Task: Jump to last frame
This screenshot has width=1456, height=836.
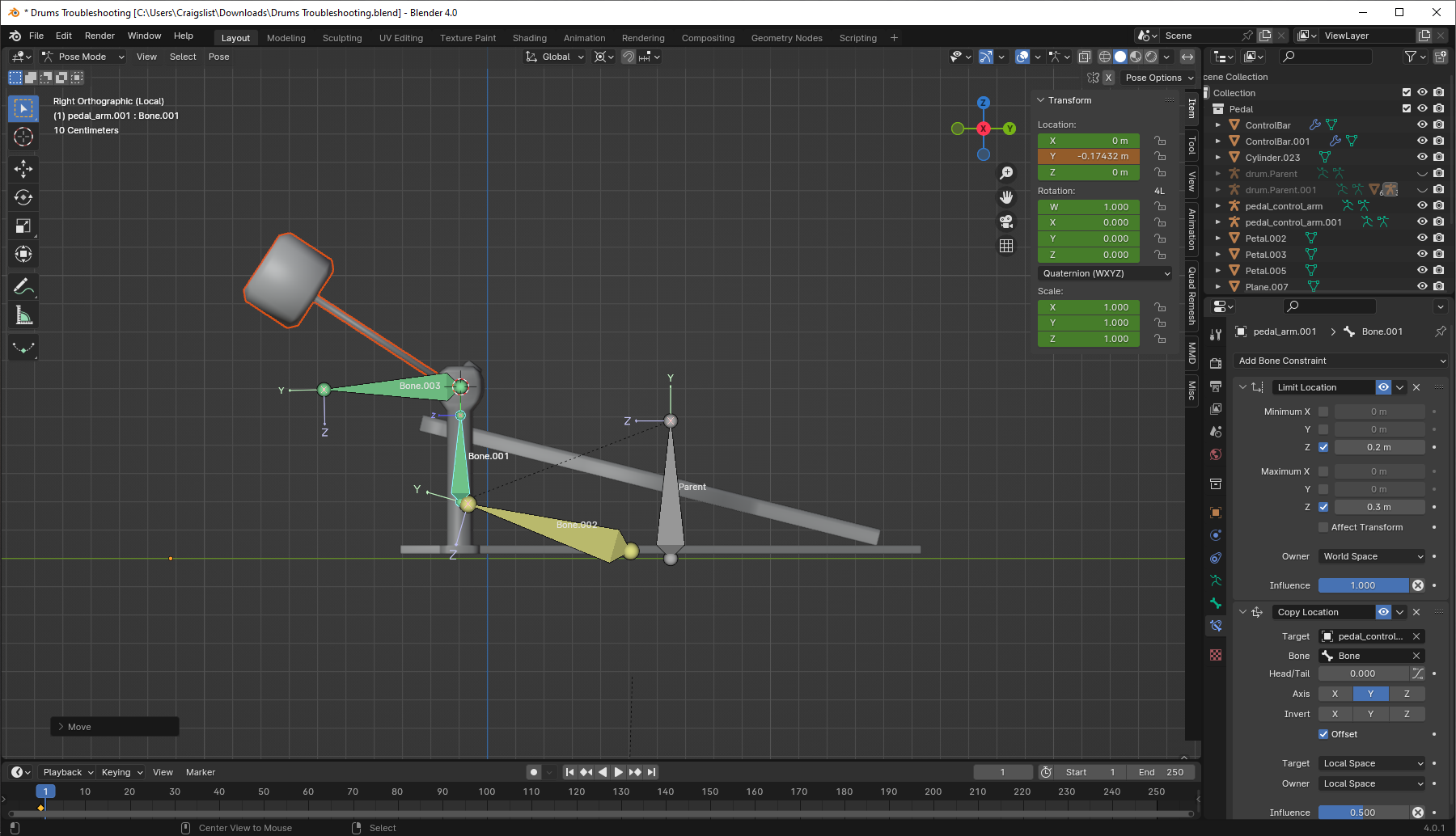Action: click(652, 772)
